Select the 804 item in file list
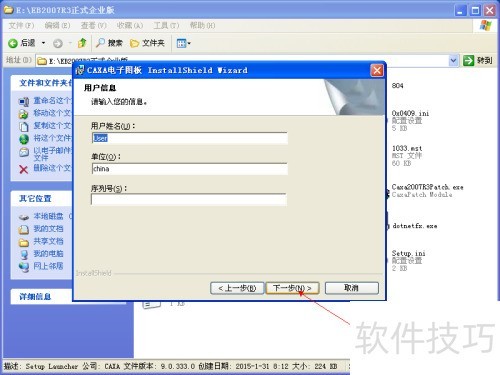This screenshot has height=375, width=500. click(397, 86)
